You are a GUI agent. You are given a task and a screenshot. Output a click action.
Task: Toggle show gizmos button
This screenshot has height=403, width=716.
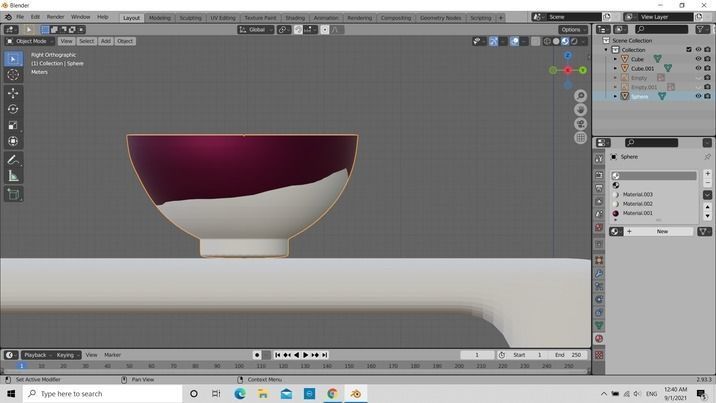click(x=494, y=42)
